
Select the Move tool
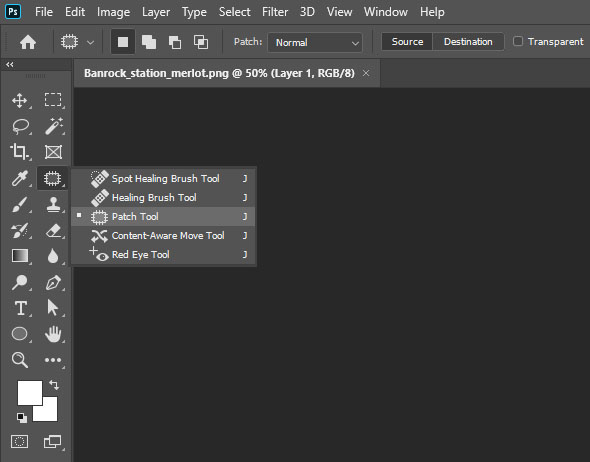coord(19,100)
